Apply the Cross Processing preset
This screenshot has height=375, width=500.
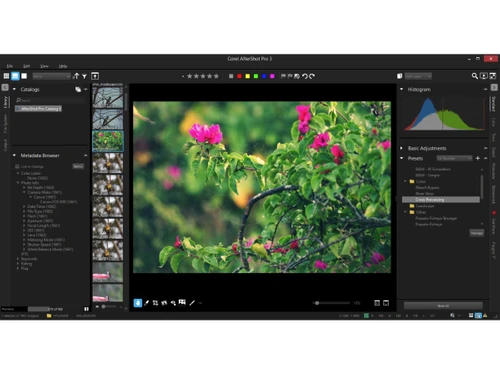[441, 200]
